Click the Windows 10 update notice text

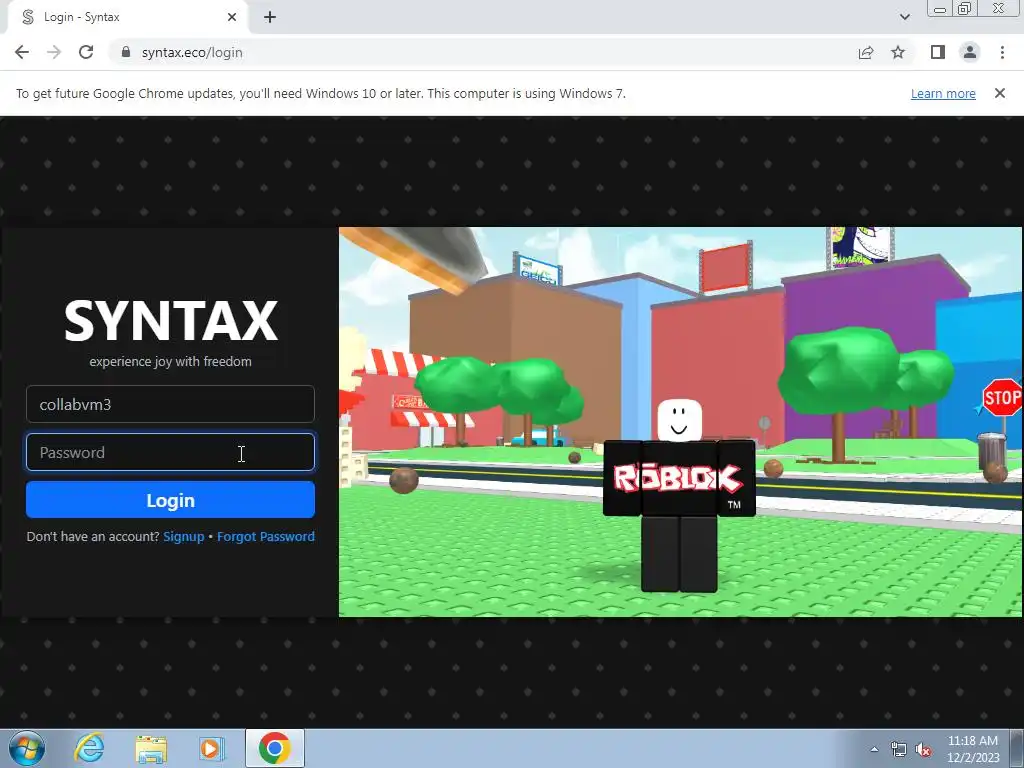[321, 93]
